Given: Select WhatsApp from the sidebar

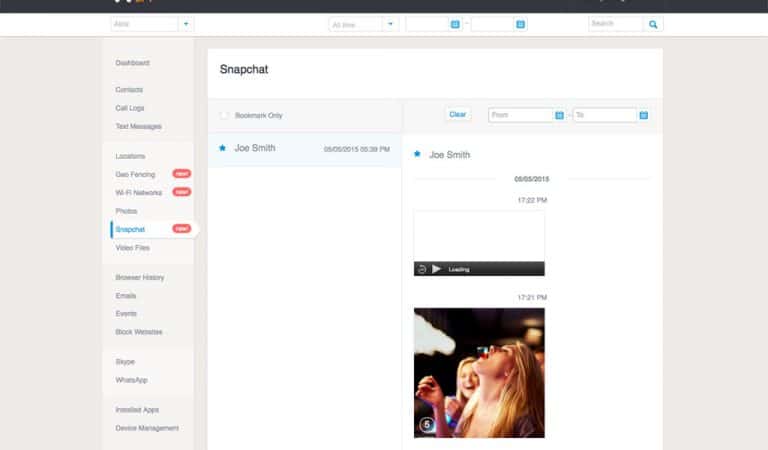Looking at the screenshot, I should coord(132,380).
